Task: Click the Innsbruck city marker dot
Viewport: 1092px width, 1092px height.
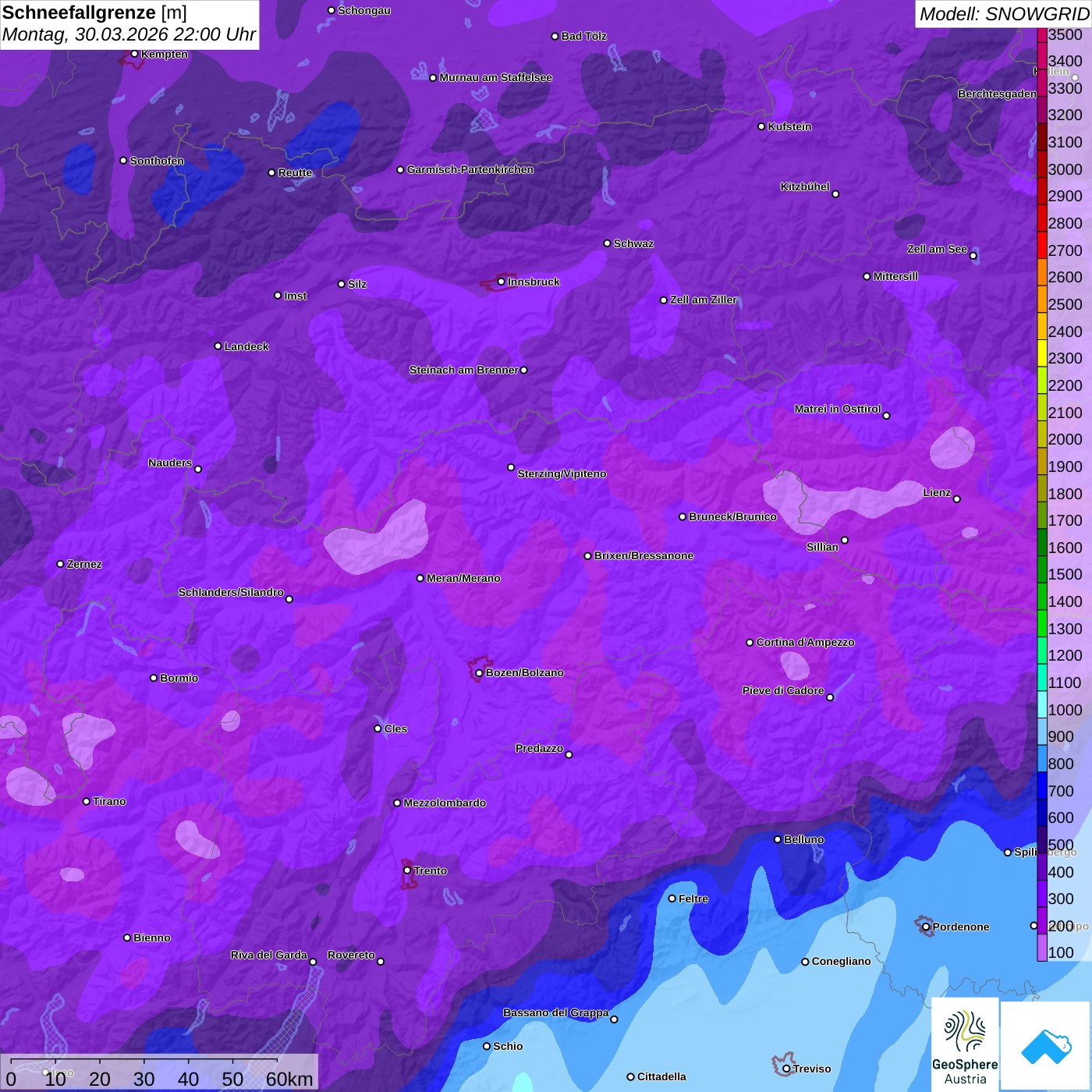Action: click(x=501, y=282)
